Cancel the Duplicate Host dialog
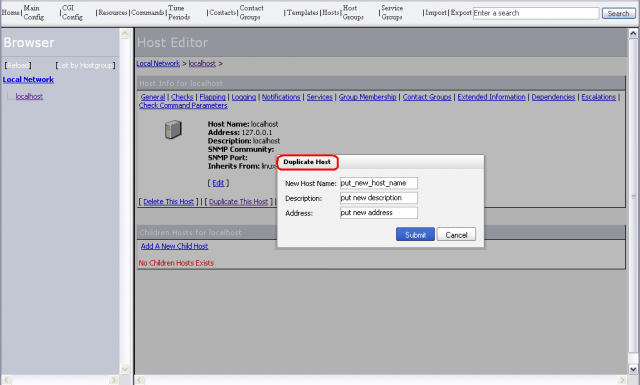The width and height of the screenshot is (640, 385). pyautogui.click(x=456, y=234)
